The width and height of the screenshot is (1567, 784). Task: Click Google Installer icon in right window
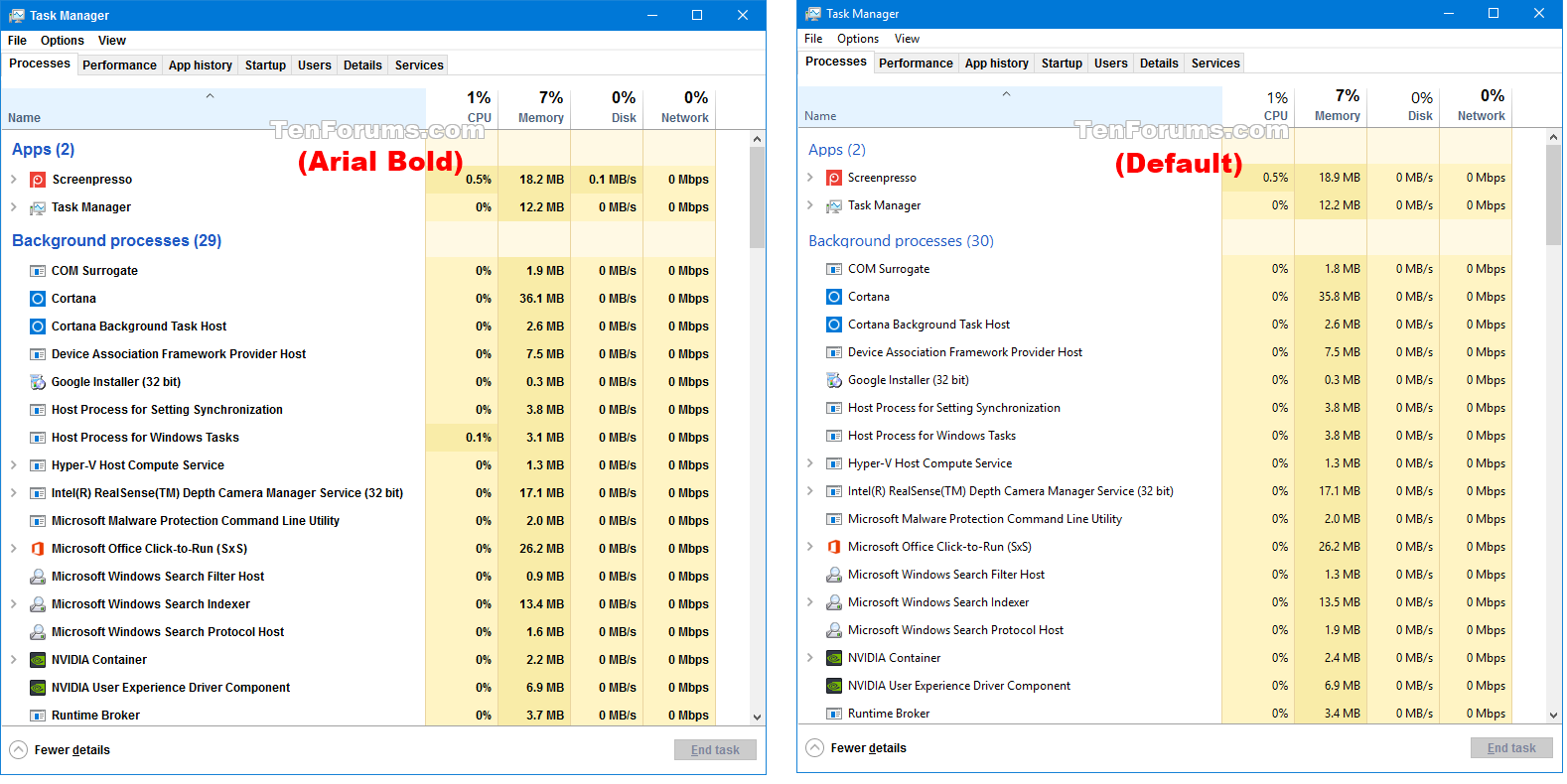click(x=834, y=380)
